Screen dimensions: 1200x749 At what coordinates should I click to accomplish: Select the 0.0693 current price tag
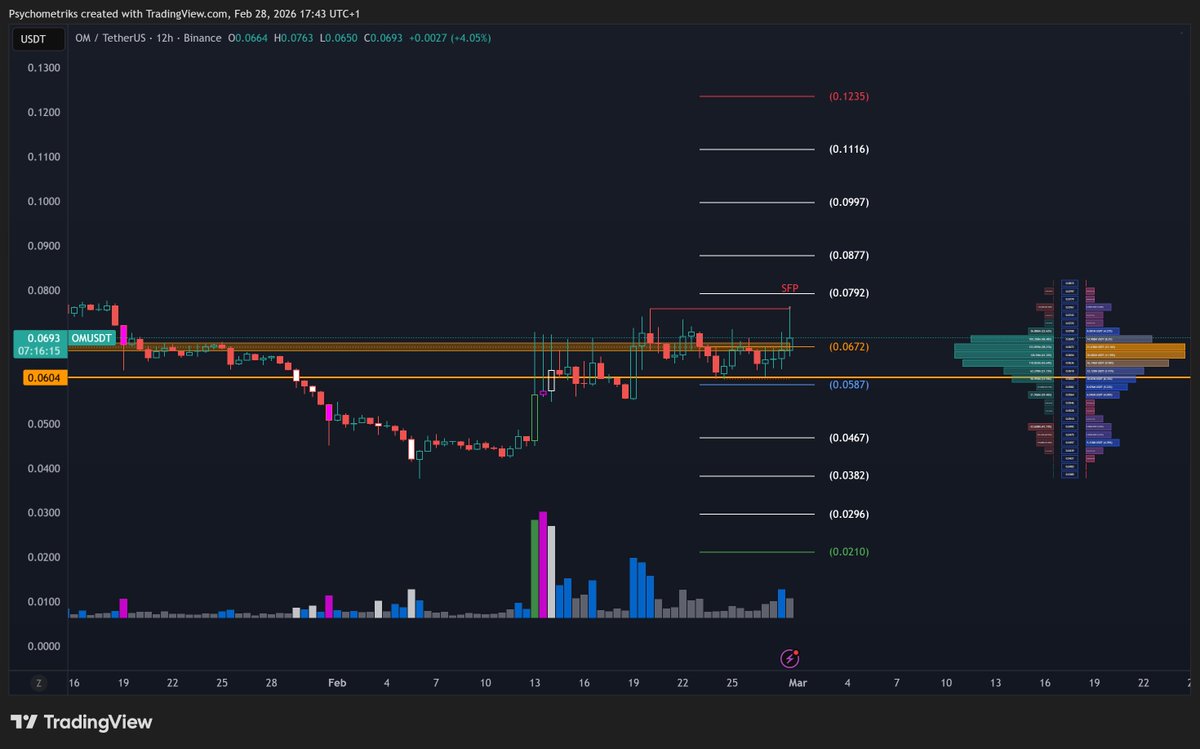[x=39, y=345]
